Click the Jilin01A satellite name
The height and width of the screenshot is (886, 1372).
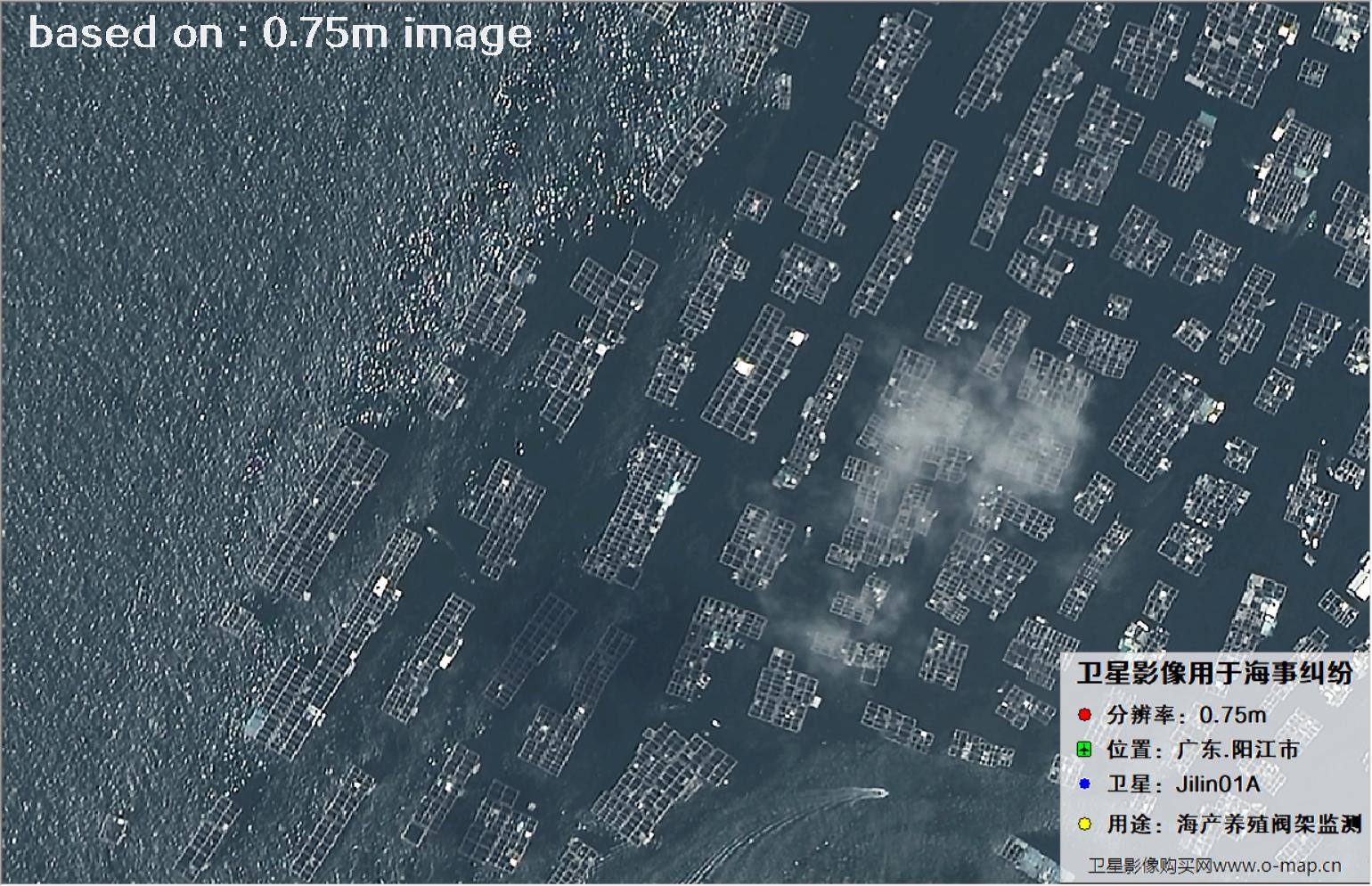(x=1217, y=784)
